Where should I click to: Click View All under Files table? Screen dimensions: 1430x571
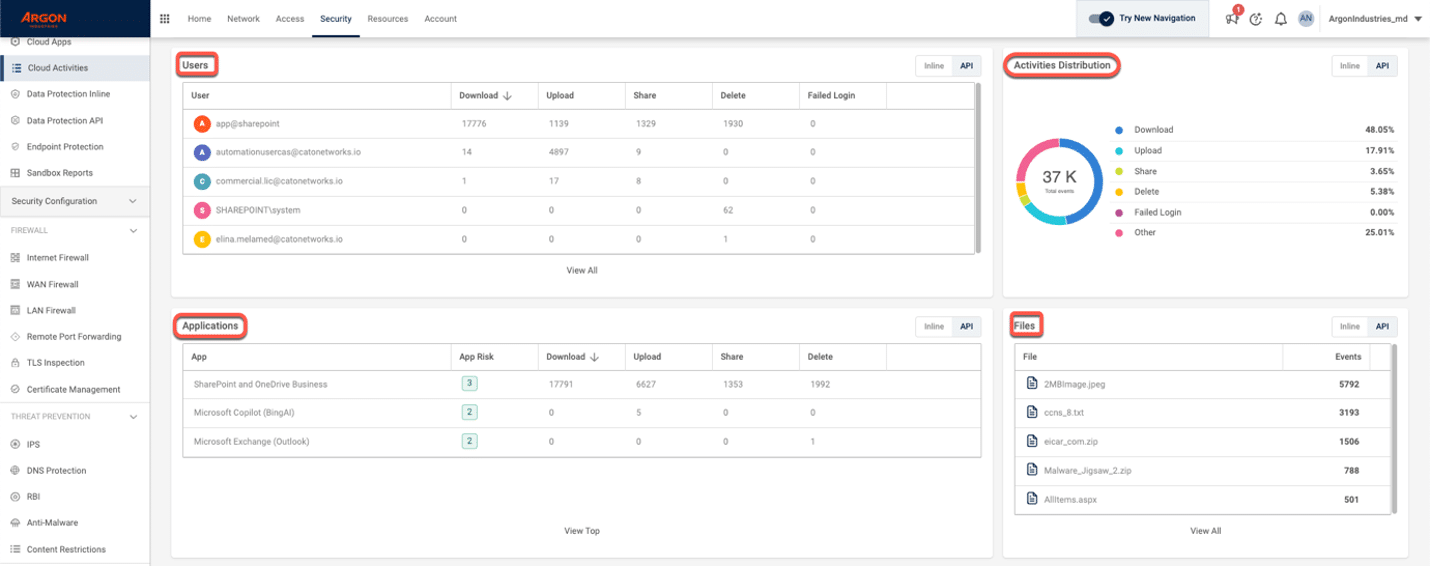1206,531
